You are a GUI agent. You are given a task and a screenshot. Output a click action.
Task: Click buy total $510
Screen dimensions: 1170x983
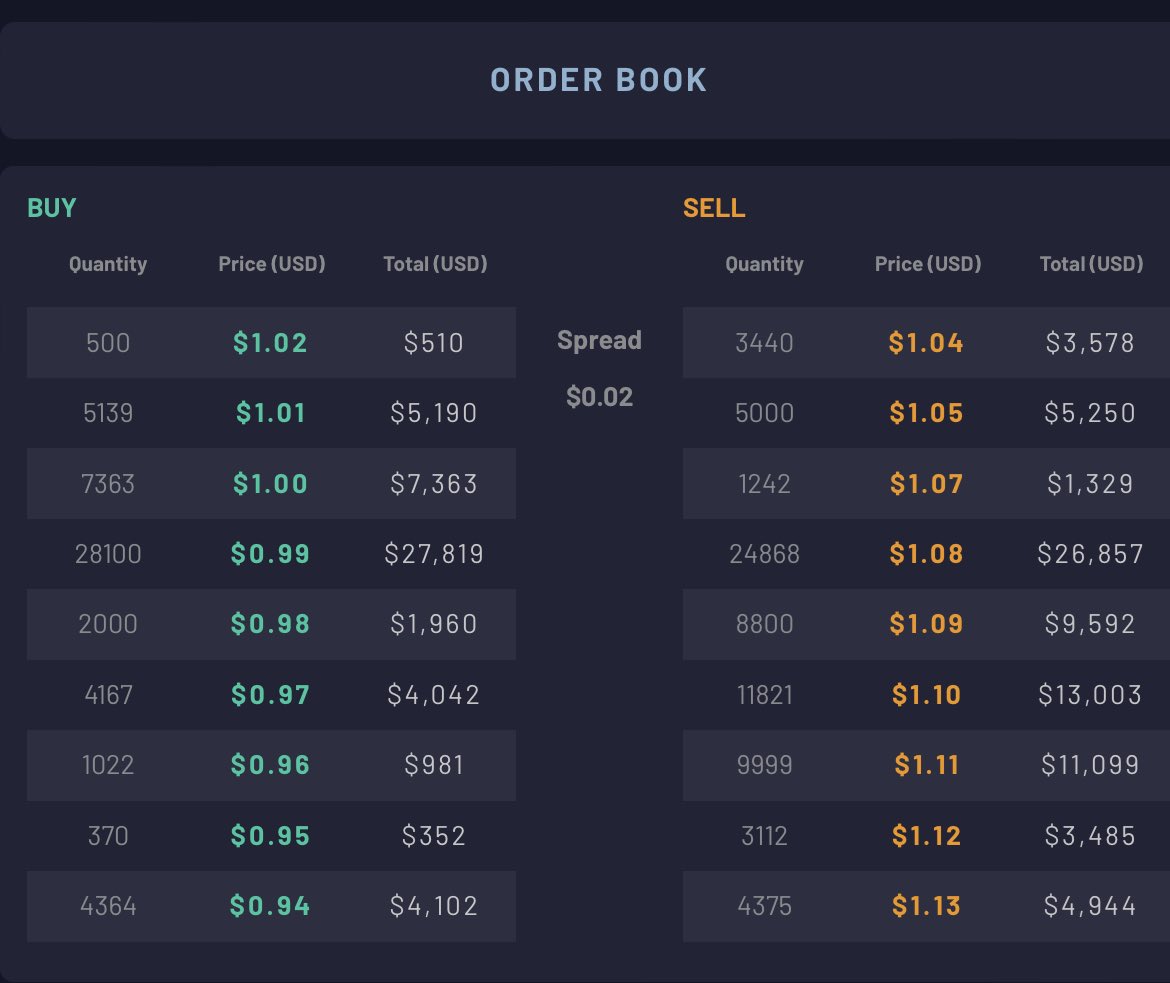[x=434, y=343]
